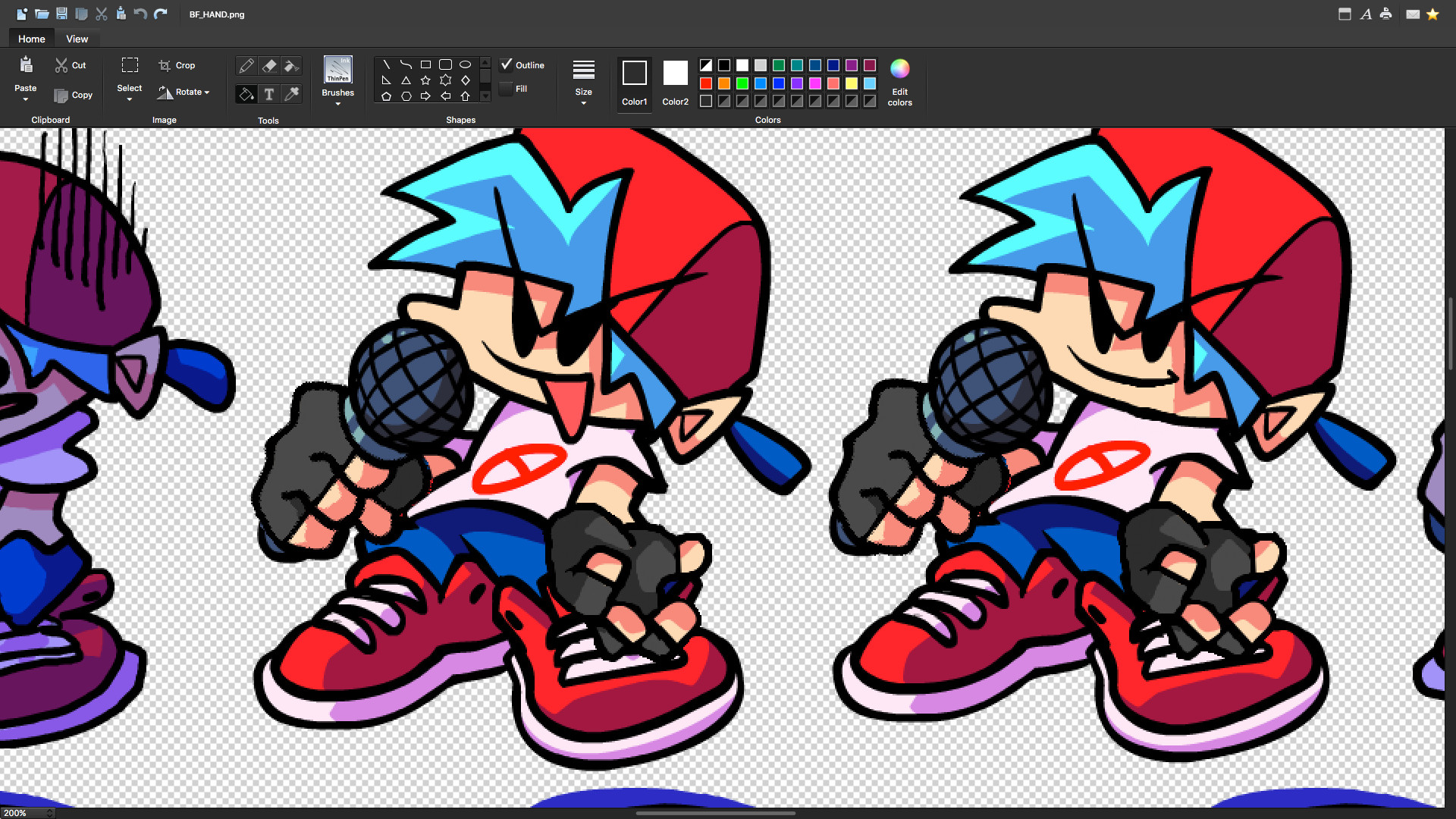Pick the Fill bucket tool
The height and width of the screenshot is (819, 1456).
(x=246, y=94)
